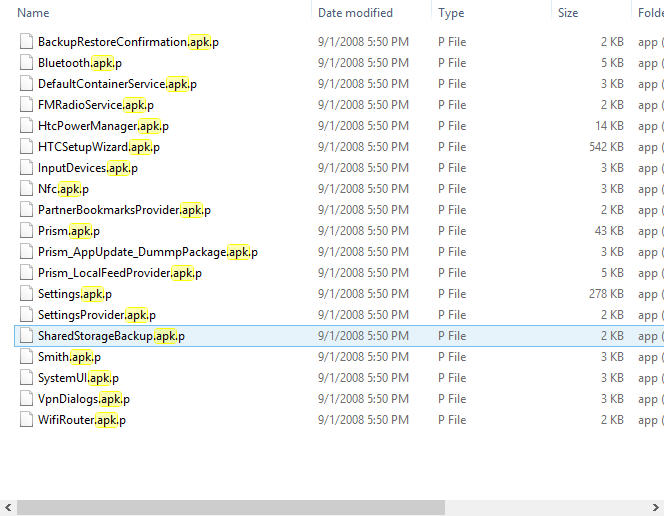Image resolution: width=664 pixels, height=516 pixels.
Task: Select the Prism.apk.p file icon
Action: pyautogui.click(x=26, y=231)
